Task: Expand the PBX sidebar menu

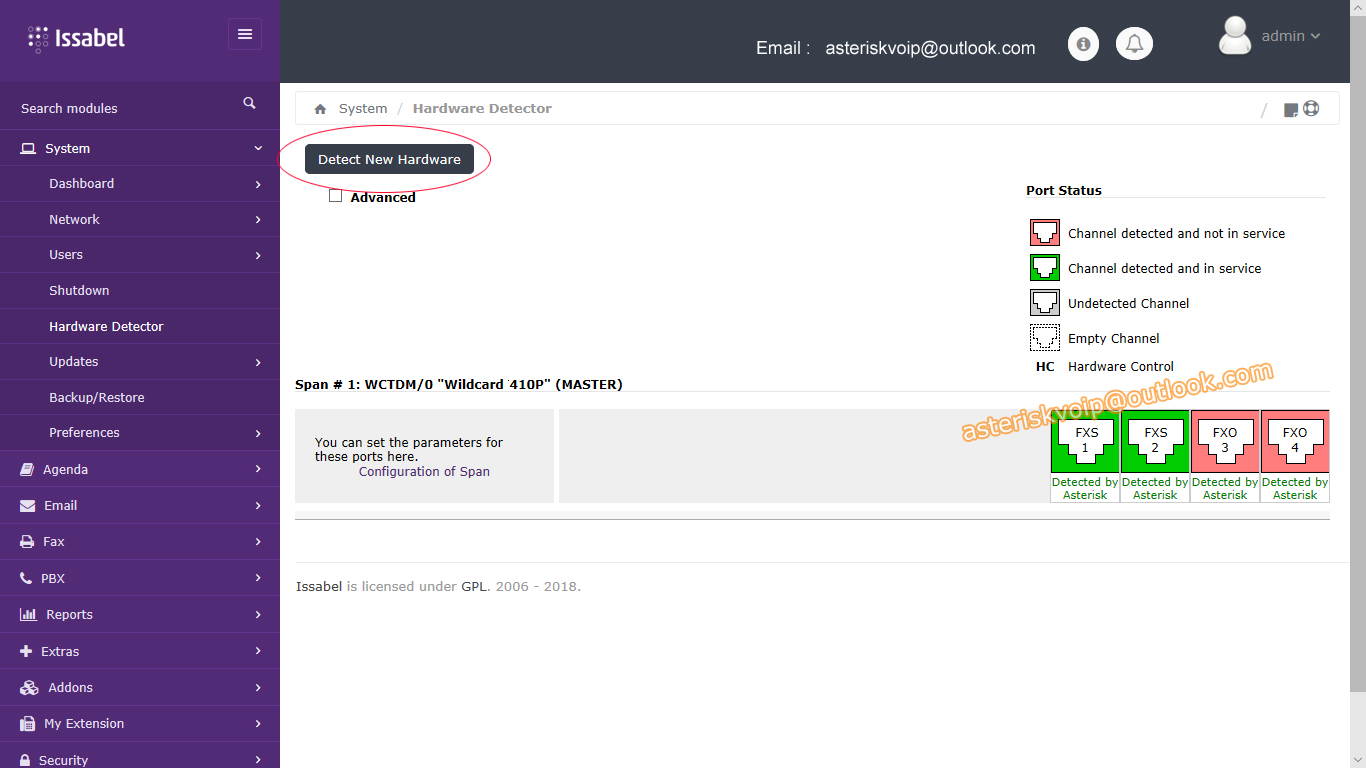Action: point(140,578)
